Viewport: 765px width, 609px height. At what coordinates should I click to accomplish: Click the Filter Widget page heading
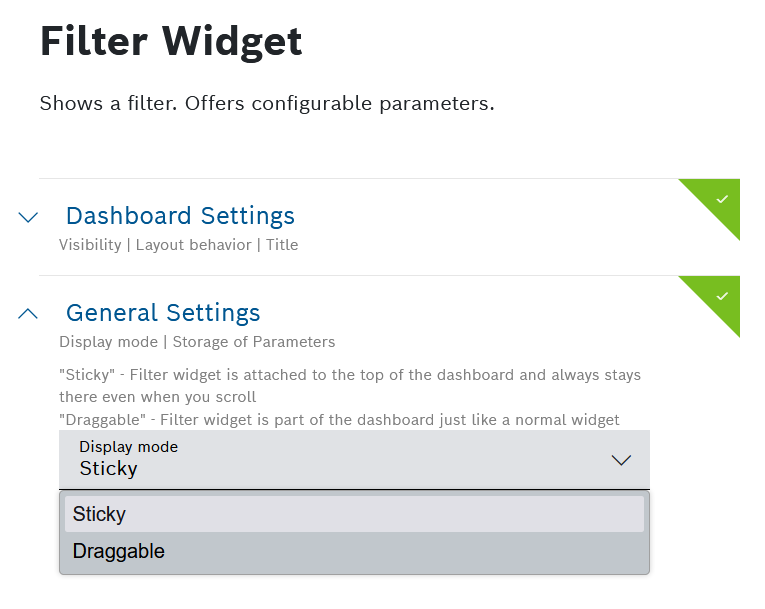click(171, 42)
